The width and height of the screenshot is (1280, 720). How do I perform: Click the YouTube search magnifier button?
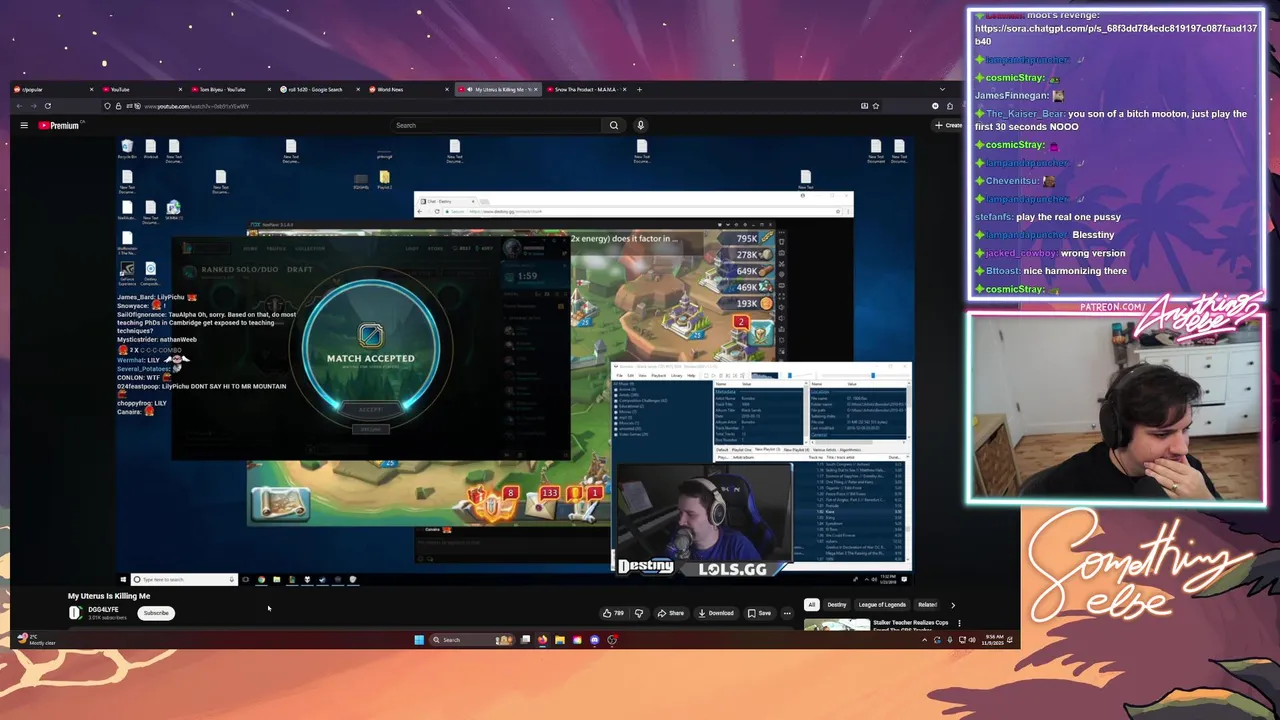click(614, 125)
